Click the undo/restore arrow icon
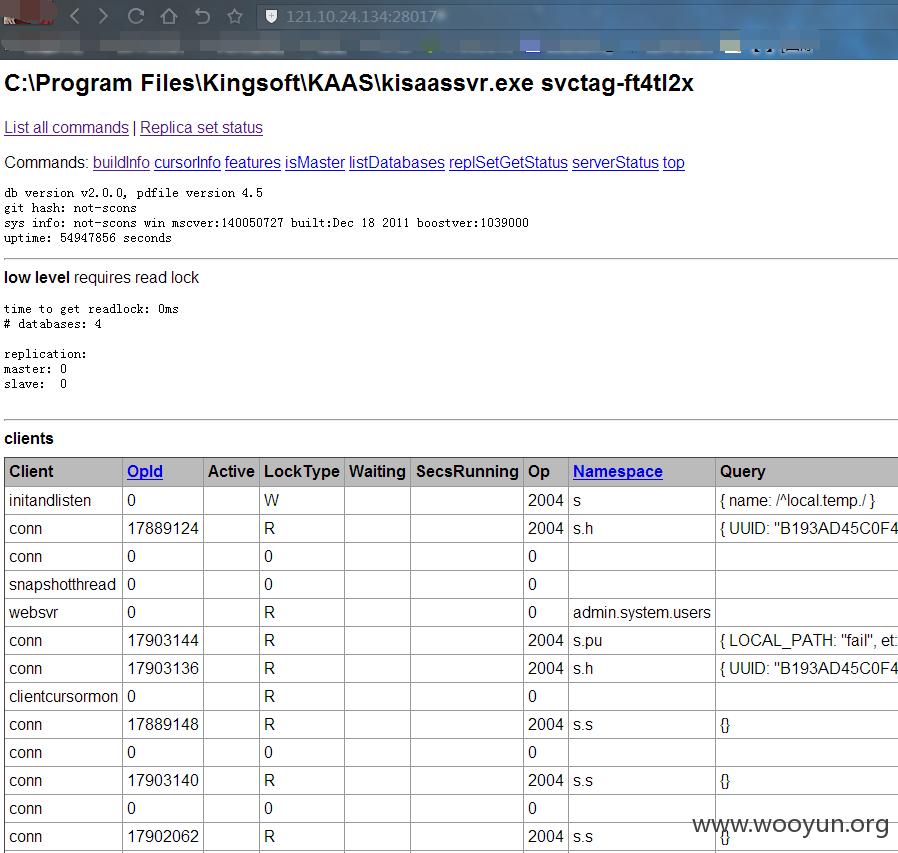Image resolution: width=898 pixels, height=853 pixels. pos(202,16)
